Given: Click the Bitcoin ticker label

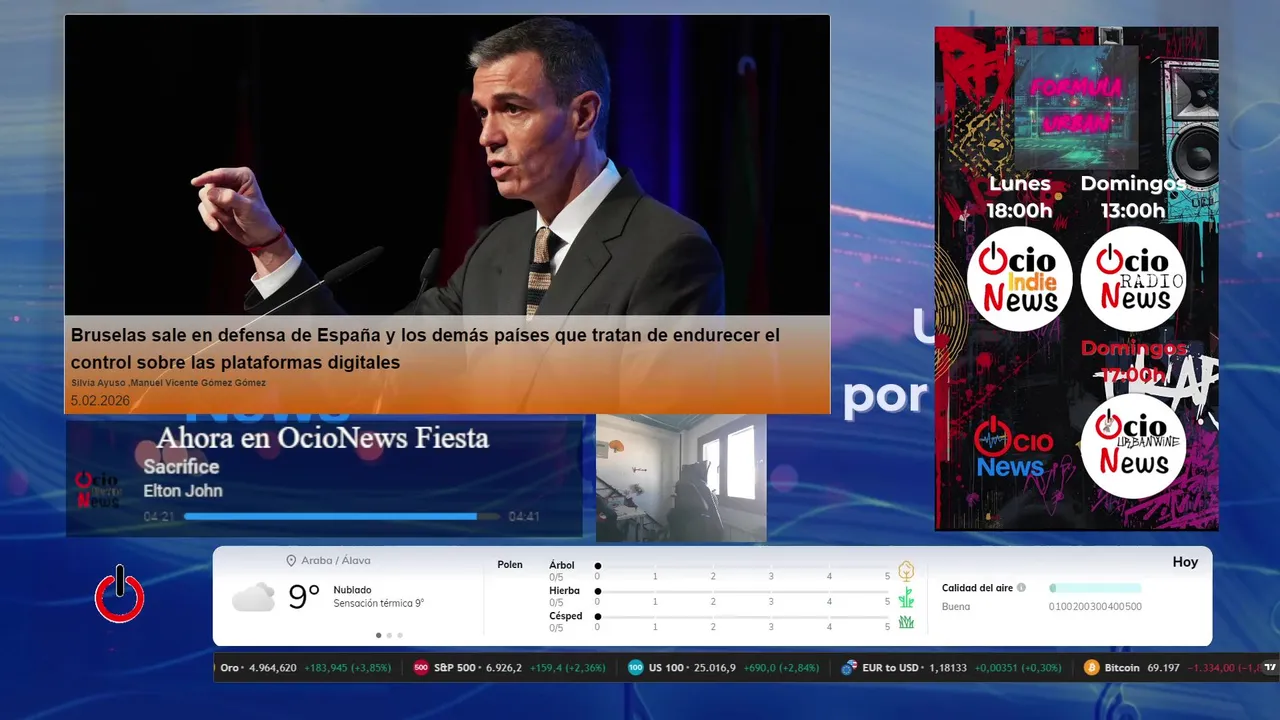Looking at the screenshot, I should click(x=1122, y=667).
